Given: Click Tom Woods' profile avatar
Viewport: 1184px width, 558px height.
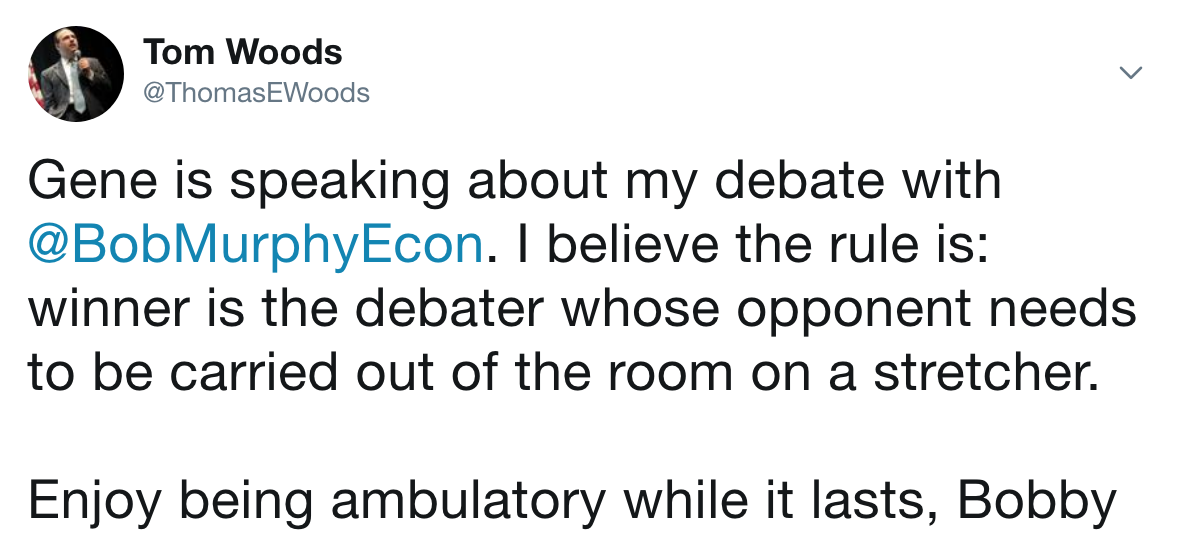Looking at the screenshot, I should tap(76, 73).
